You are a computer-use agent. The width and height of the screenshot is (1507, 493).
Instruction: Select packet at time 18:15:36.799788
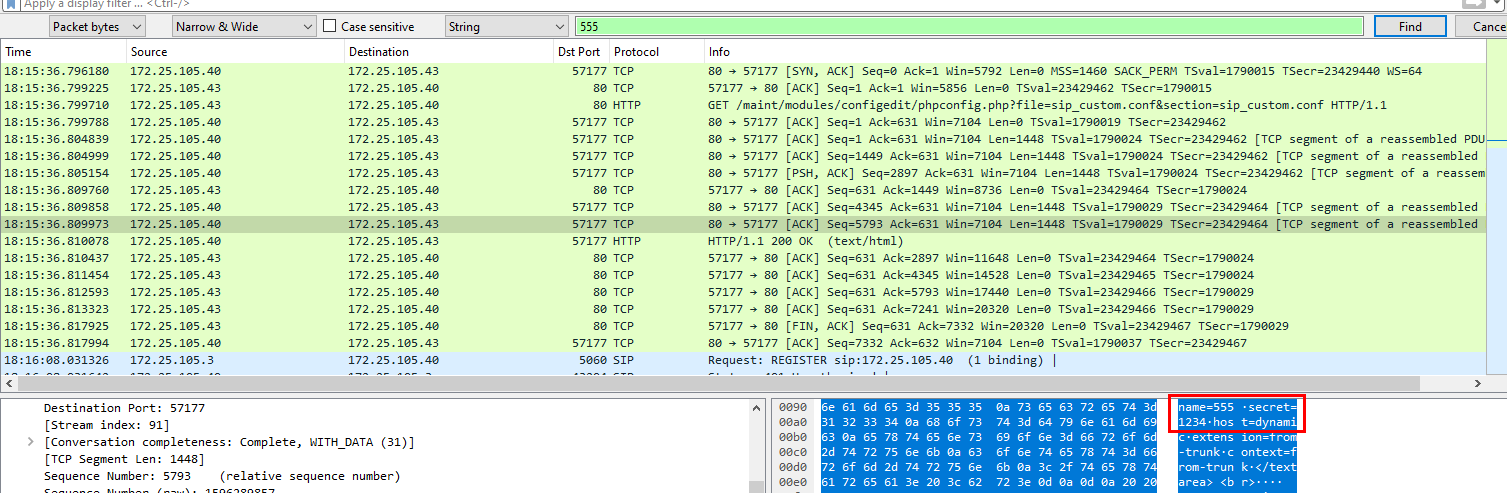(743, 122)
